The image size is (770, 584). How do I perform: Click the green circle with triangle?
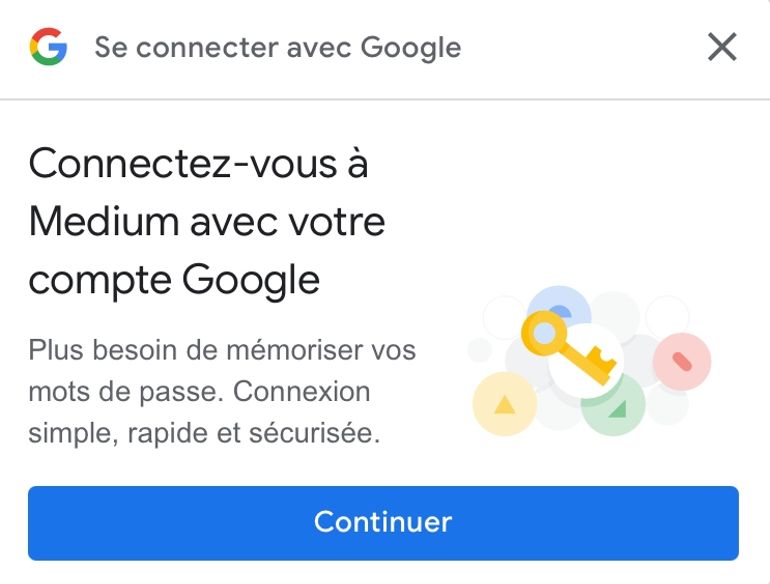(613, 406)
